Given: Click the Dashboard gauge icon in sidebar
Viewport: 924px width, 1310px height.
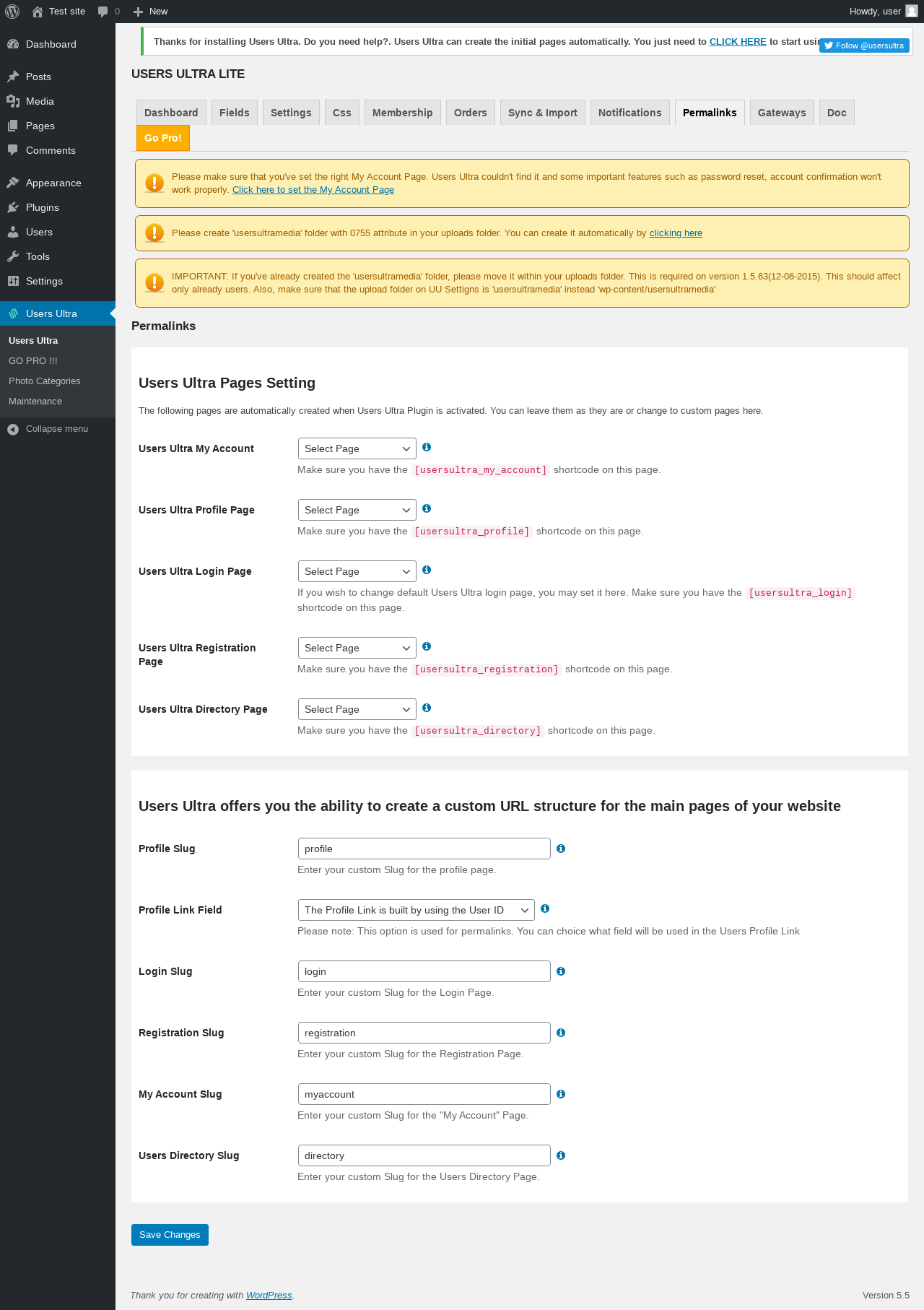Looking at the screenshot, I should pos(13,44).
